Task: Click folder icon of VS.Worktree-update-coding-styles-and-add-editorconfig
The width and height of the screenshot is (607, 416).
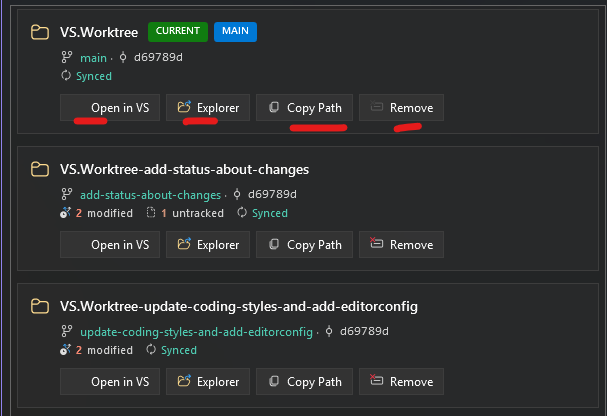Action: pos(40,306)
